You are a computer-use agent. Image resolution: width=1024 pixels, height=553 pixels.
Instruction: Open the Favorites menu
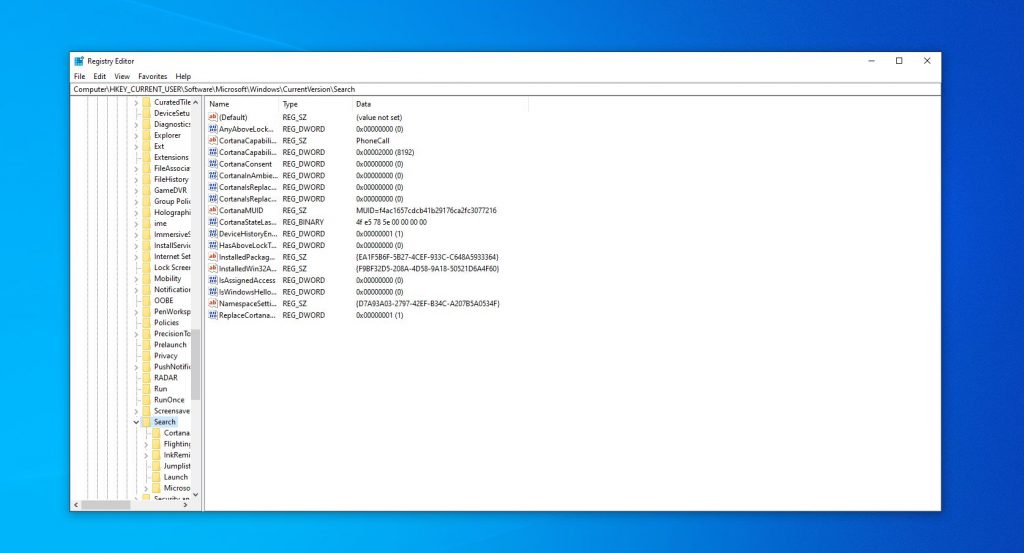click(x=153, y=76)
